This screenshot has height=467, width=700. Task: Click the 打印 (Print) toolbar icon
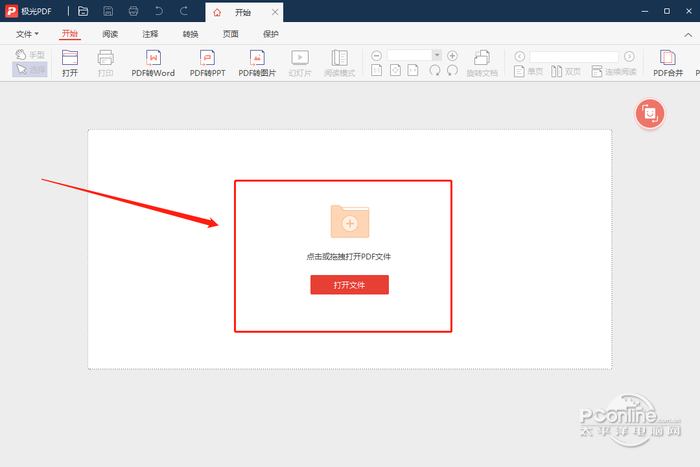tap(105, 63)
